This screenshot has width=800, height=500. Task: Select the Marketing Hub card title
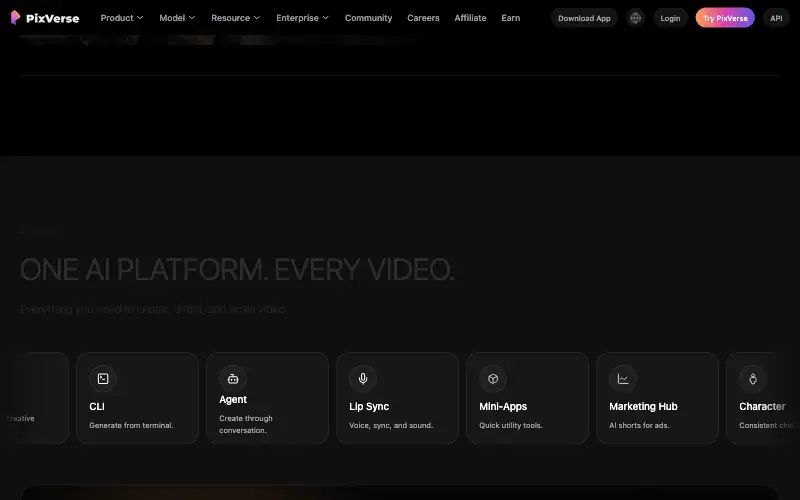(x=643, y=407)
